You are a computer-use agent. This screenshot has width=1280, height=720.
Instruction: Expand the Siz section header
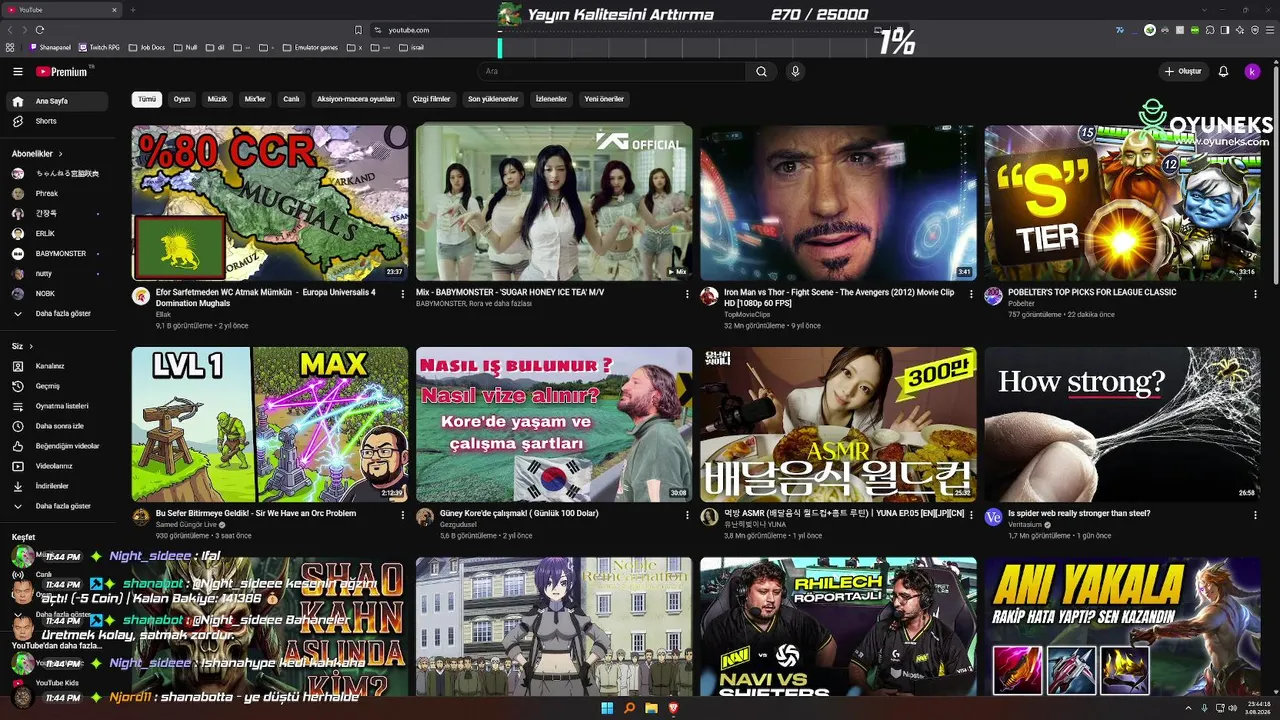[22, 346]
